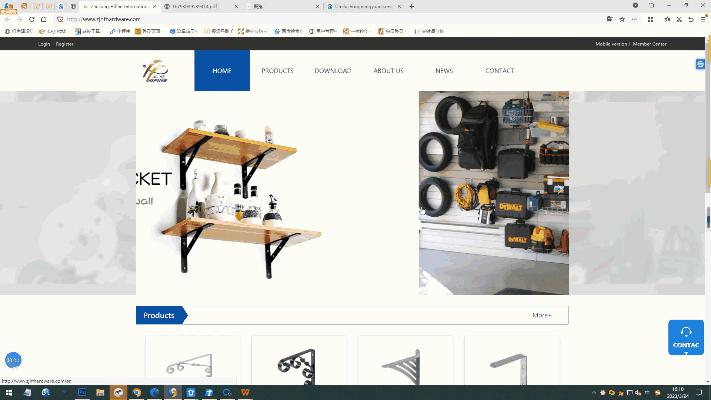Click the headset contact widget icon
This screenshot has width=711, height=400.
(686, 332)
